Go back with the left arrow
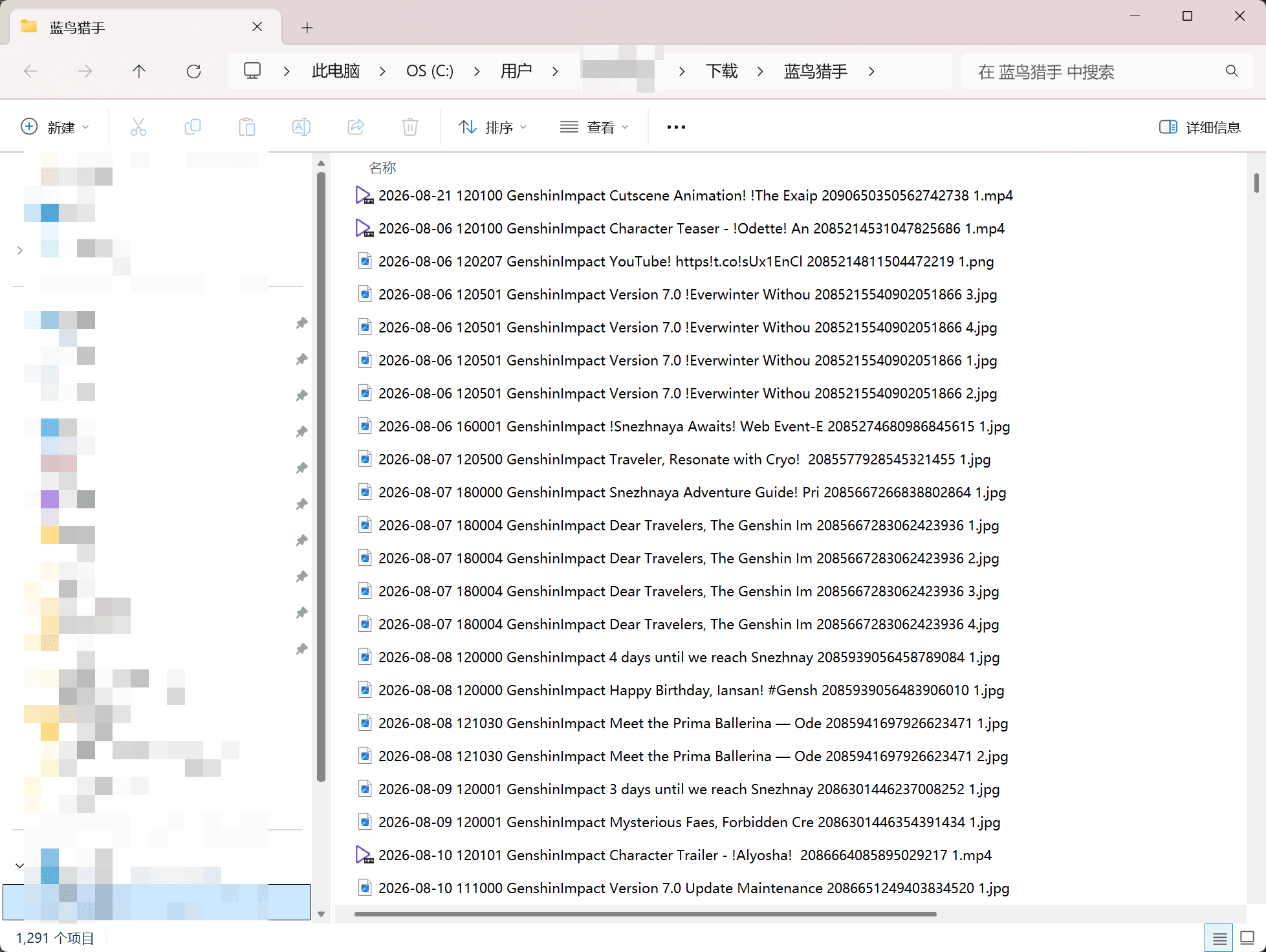Screen dimensions: 1266x952 coord(30,71)
